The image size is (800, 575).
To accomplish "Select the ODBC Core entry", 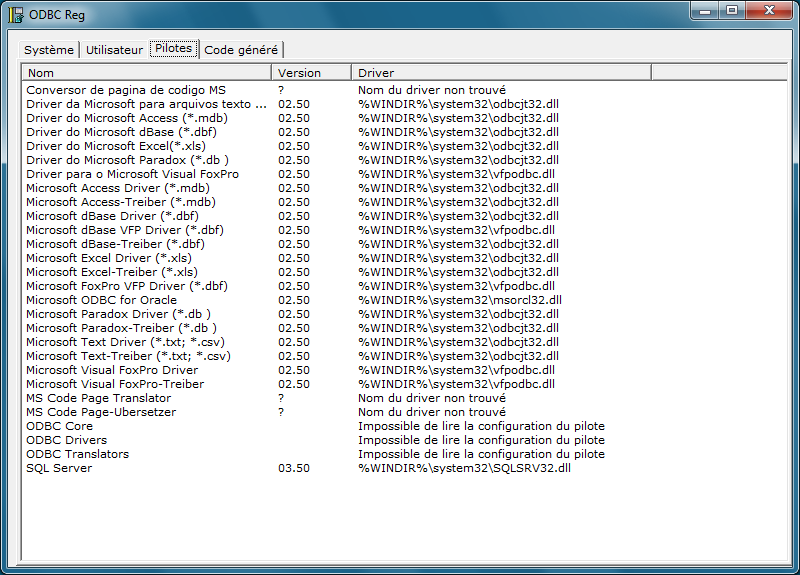I will [59, 426].
